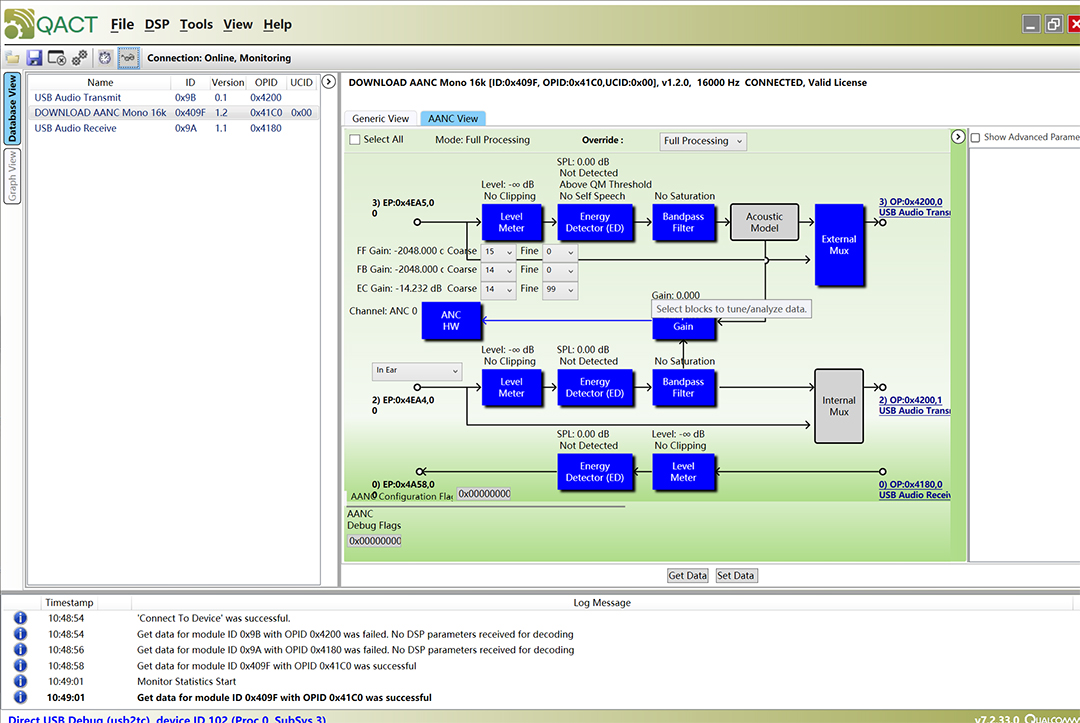Collapse the module list panel arrow
The height and width of the screenshot is (723, 1080).
(x=328, y=82)
